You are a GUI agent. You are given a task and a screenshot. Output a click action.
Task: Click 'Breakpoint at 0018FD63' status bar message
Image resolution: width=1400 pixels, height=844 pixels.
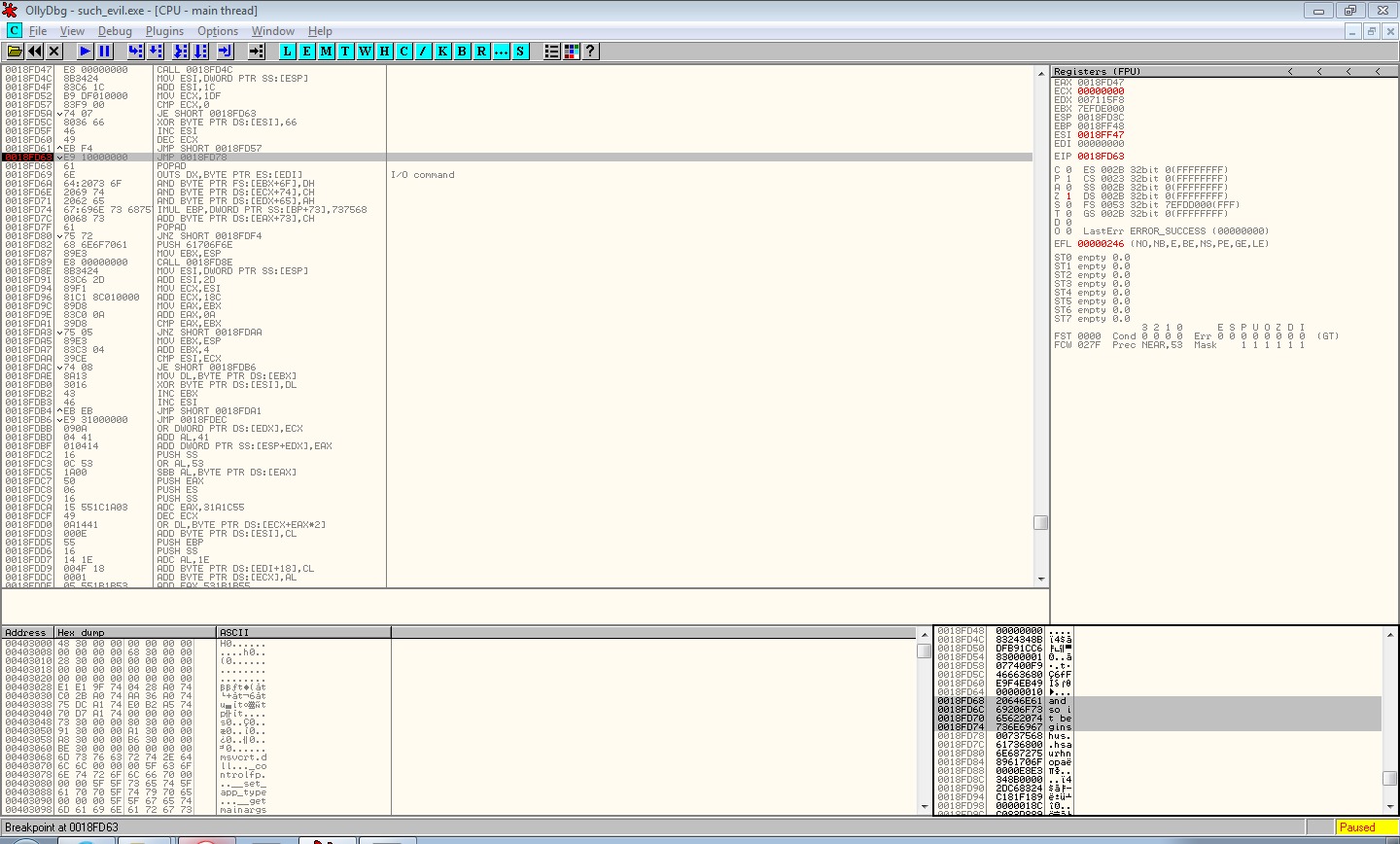pyautogui.click(x=61, y=827)
